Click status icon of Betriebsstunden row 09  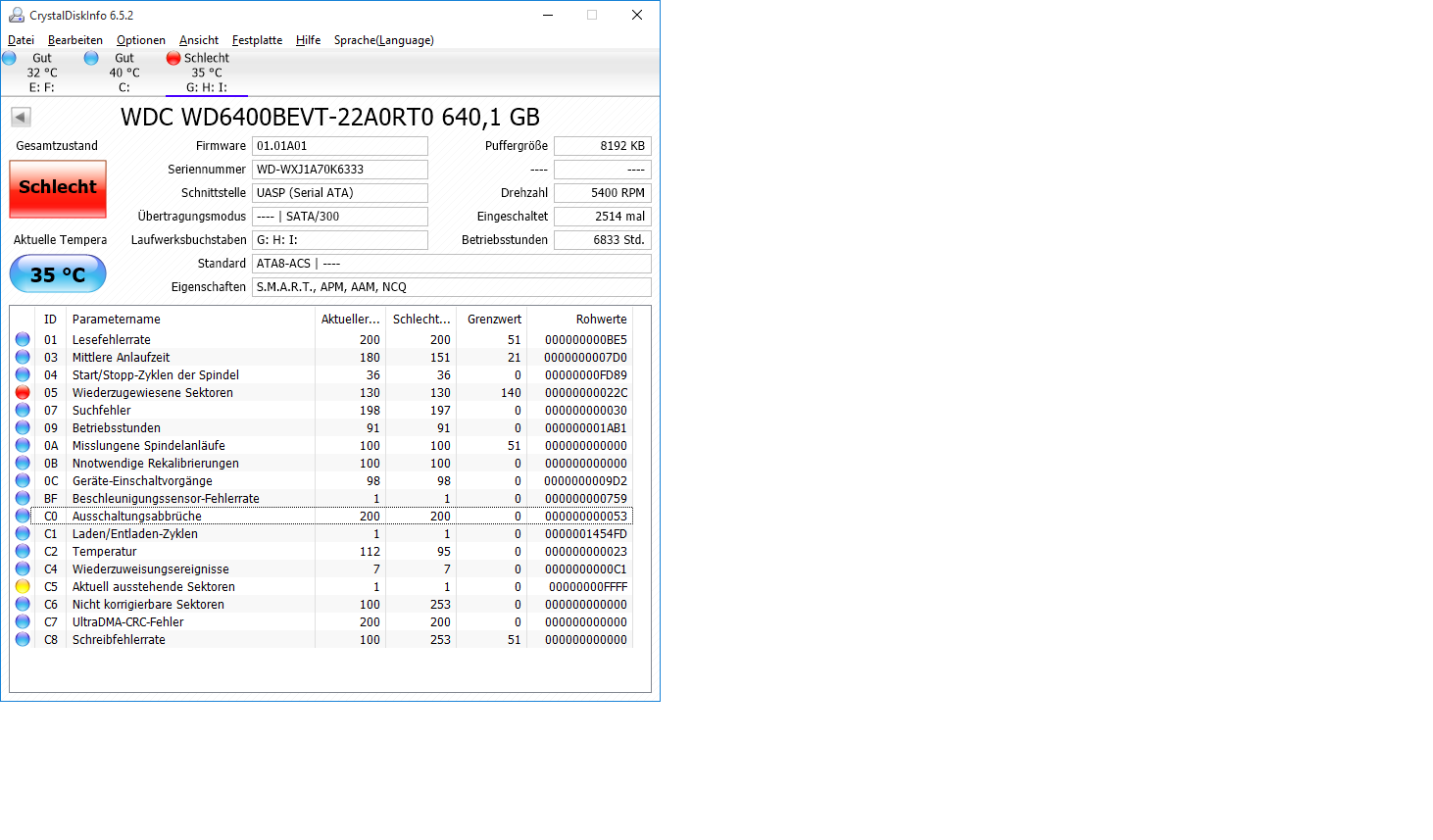[23, 427]
